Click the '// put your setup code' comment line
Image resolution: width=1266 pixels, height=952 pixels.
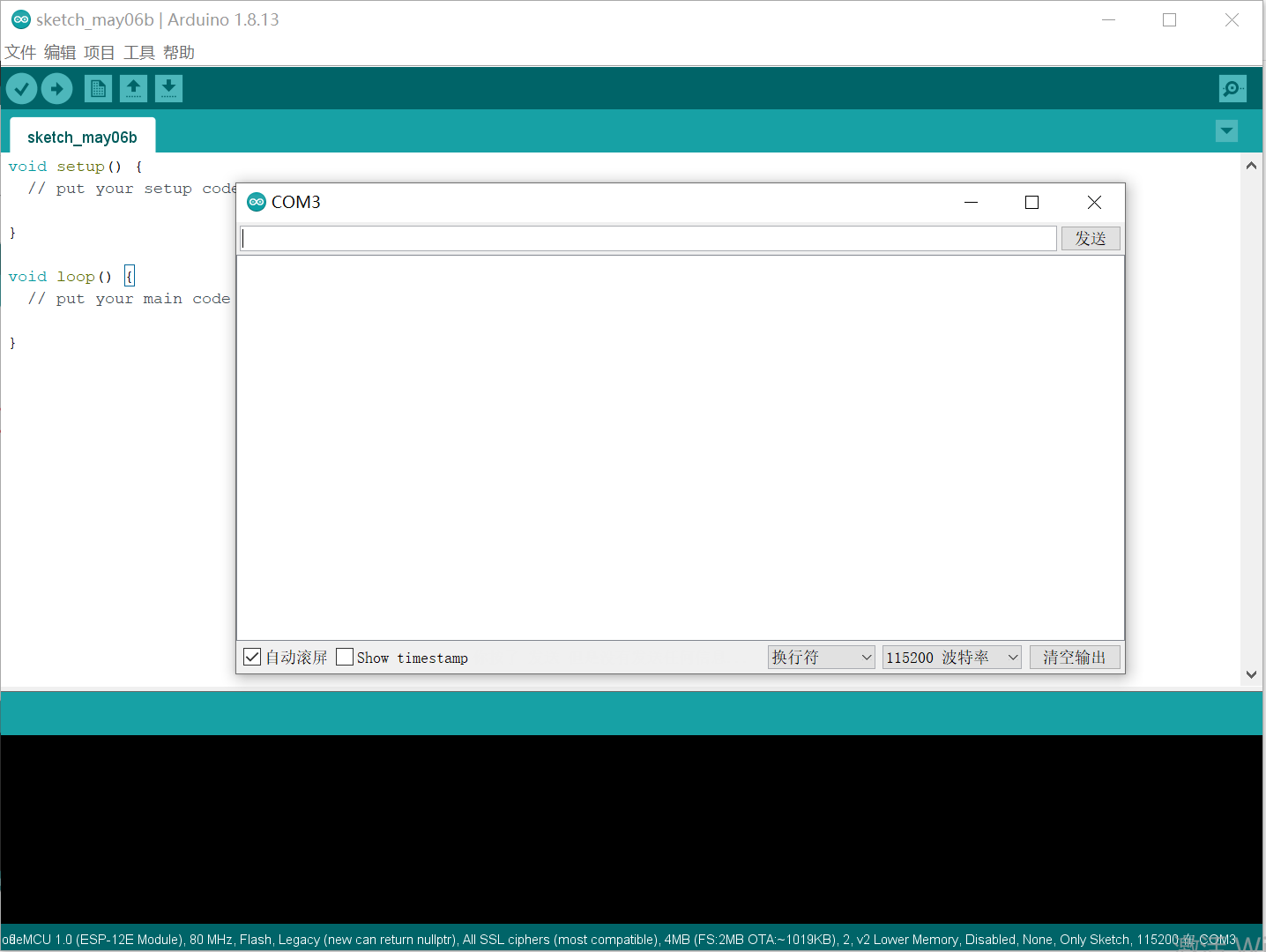coord(132,189)
